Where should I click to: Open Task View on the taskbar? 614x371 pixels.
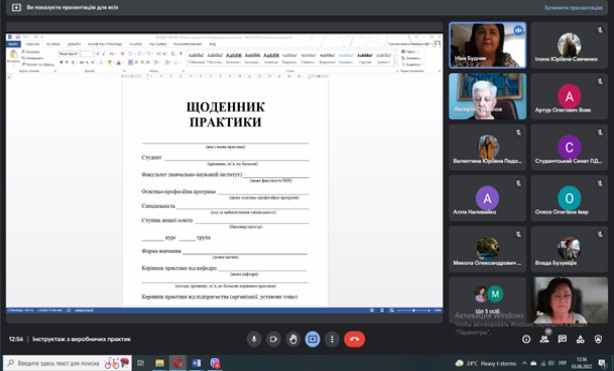click(x=141, y=363)
